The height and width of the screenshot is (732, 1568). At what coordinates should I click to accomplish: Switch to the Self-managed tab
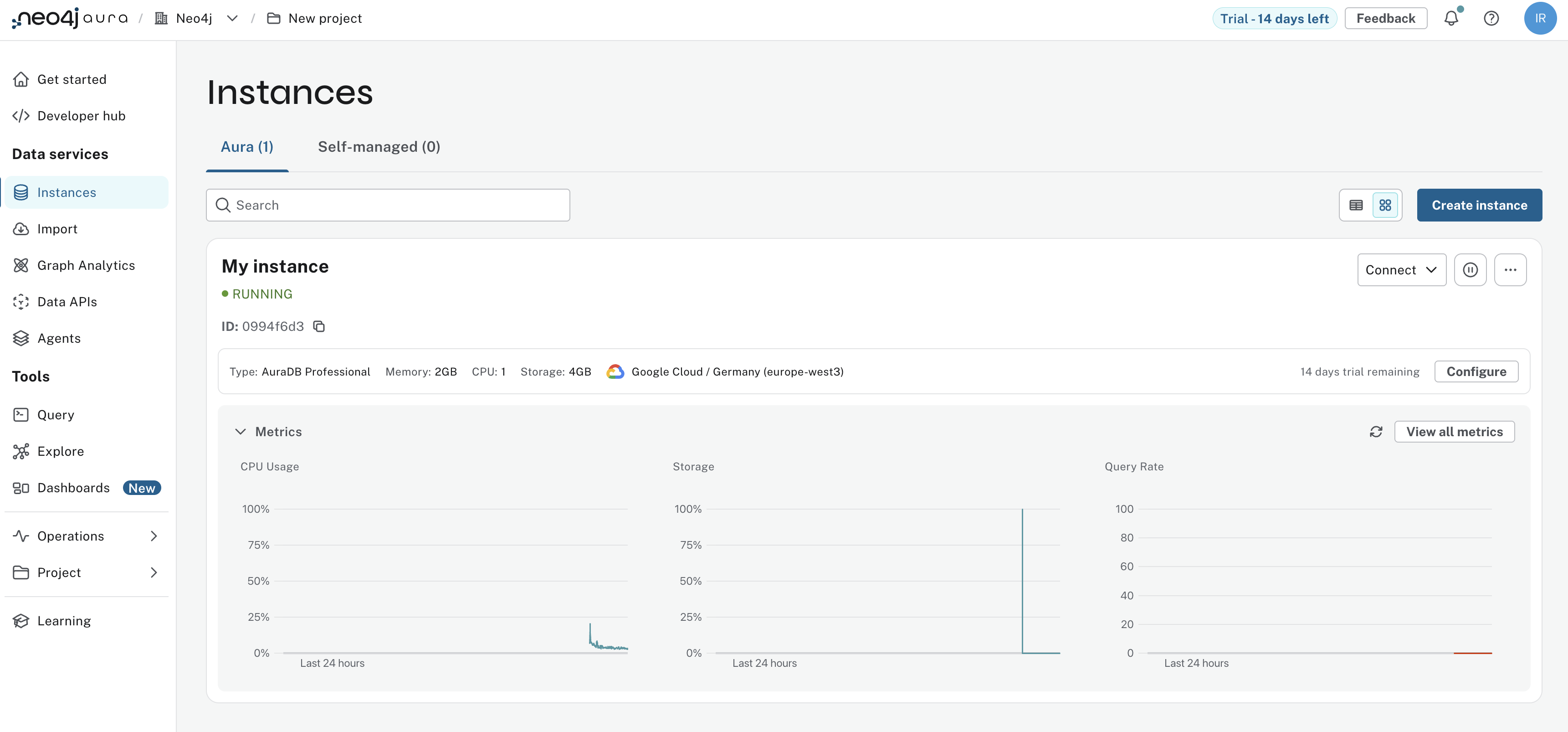pyautogui.click(x=379, y=146)
